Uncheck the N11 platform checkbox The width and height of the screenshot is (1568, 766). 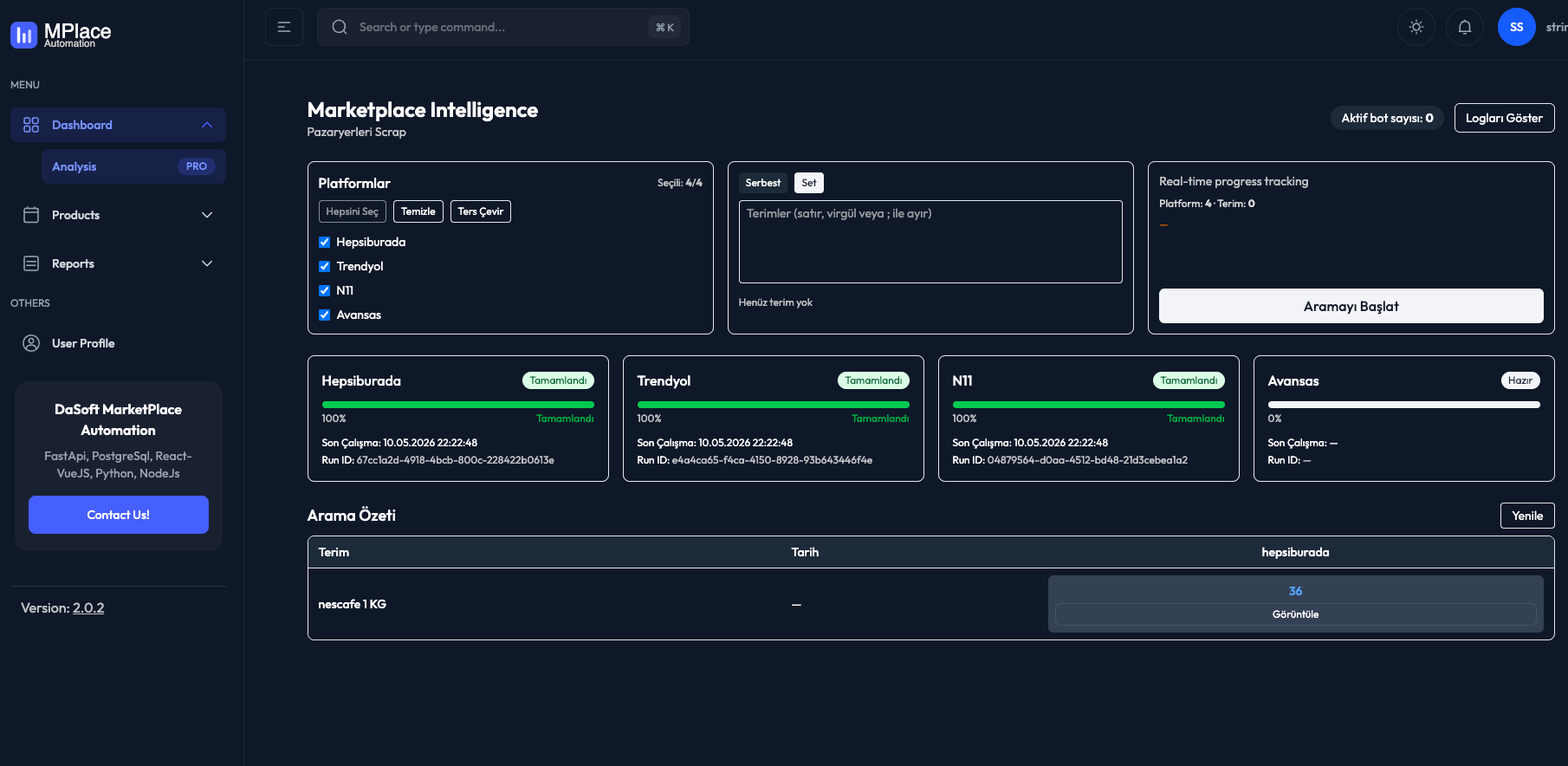[324, 290]
